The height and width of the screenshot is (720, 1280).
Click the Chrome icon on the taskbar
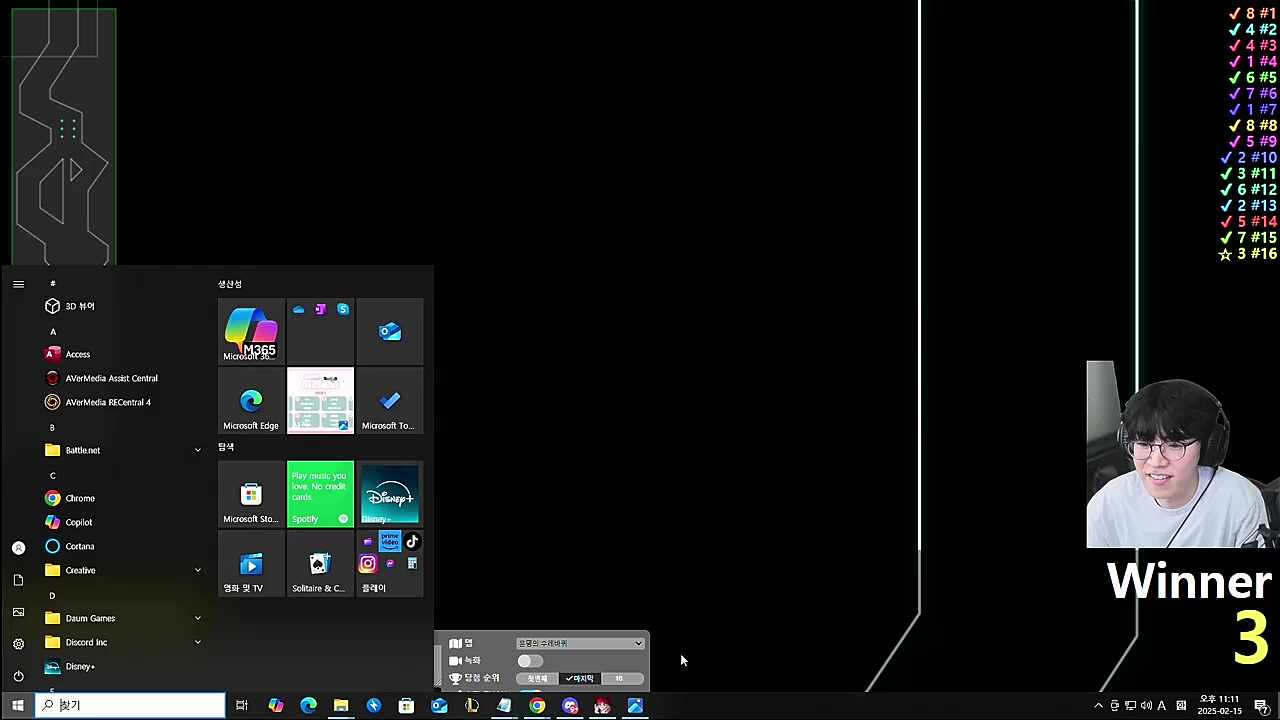[x=537, y=706]
